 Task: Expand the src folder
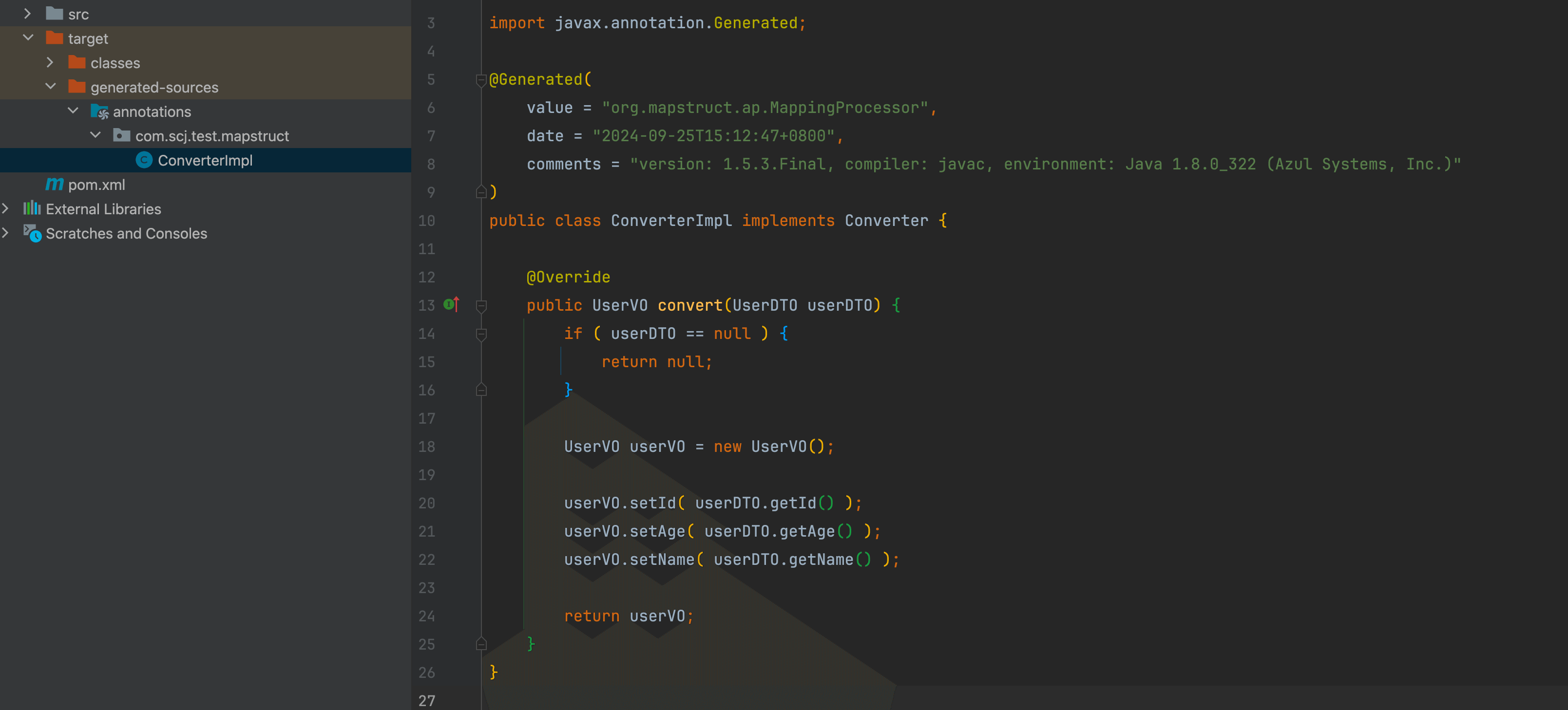click(27, 13)
